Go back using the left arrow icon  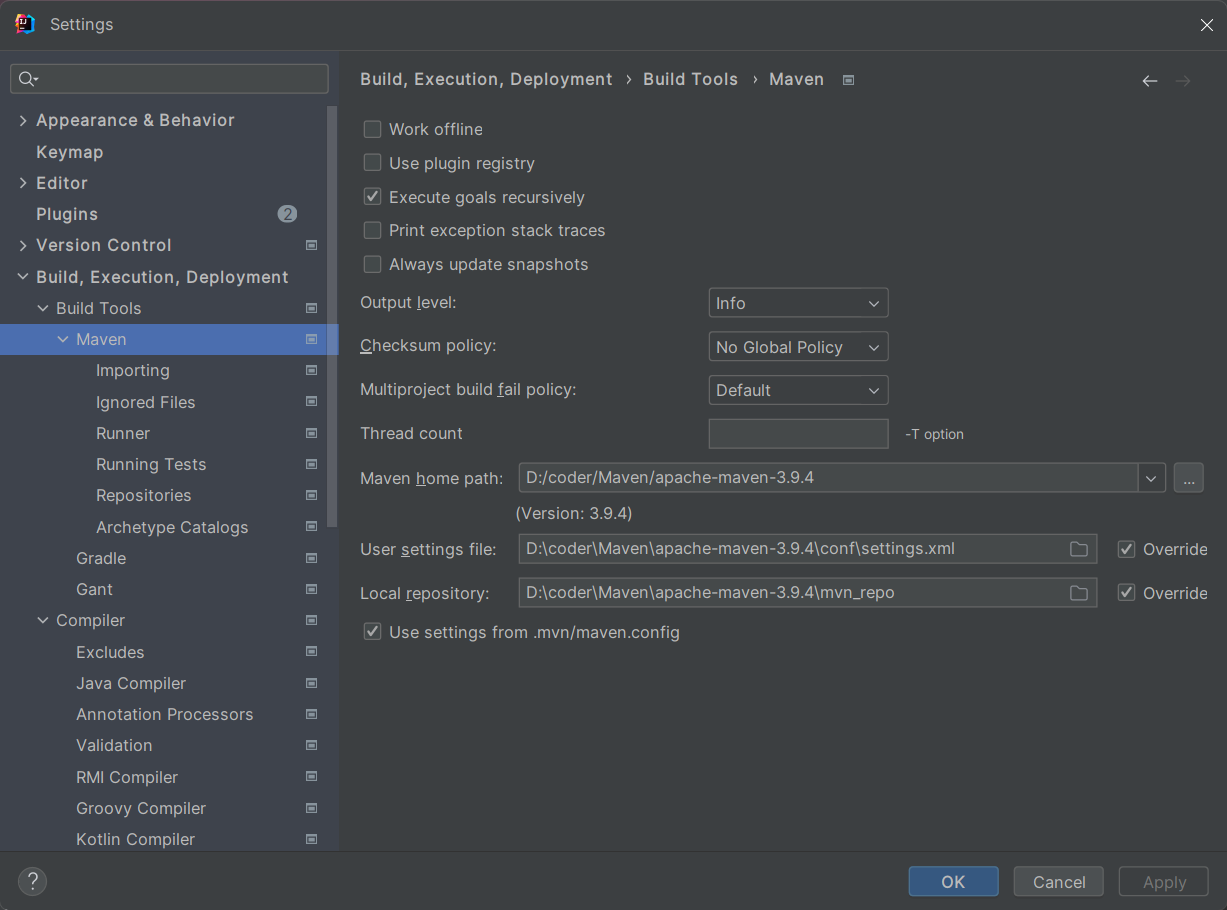[1150, 81]
